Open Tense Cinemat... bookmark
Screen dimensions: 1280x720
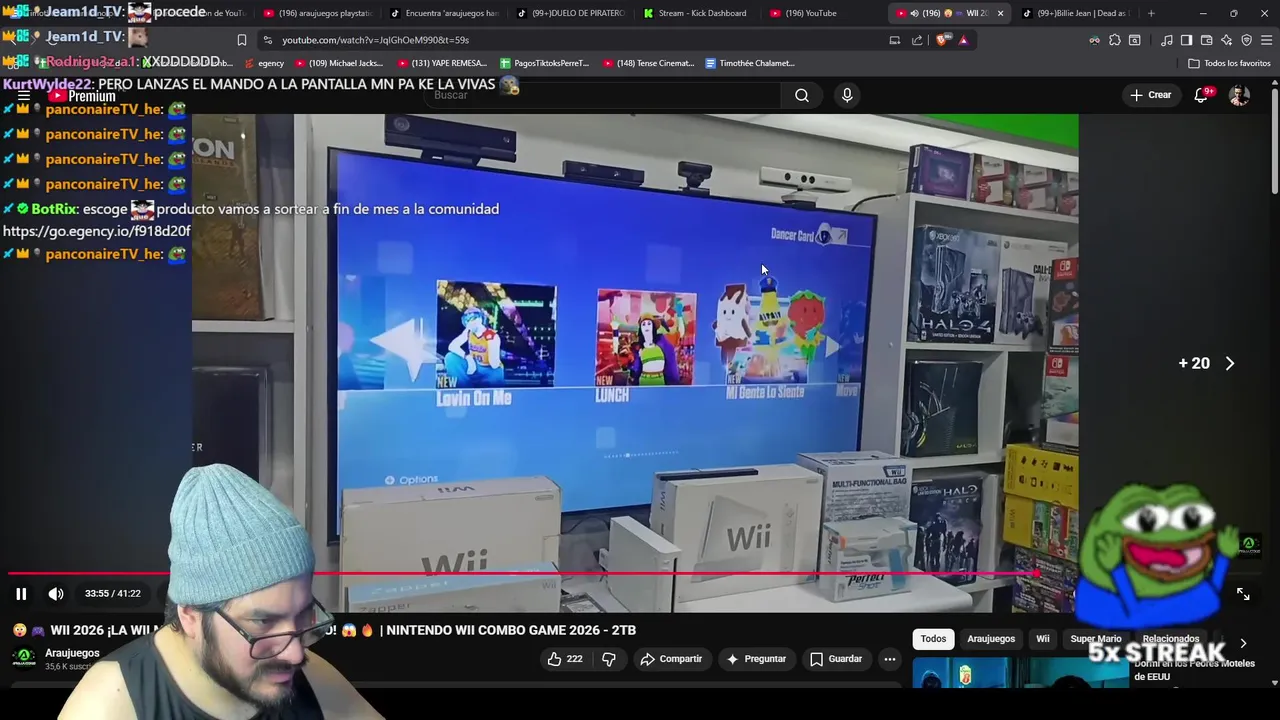pos(648,63)
